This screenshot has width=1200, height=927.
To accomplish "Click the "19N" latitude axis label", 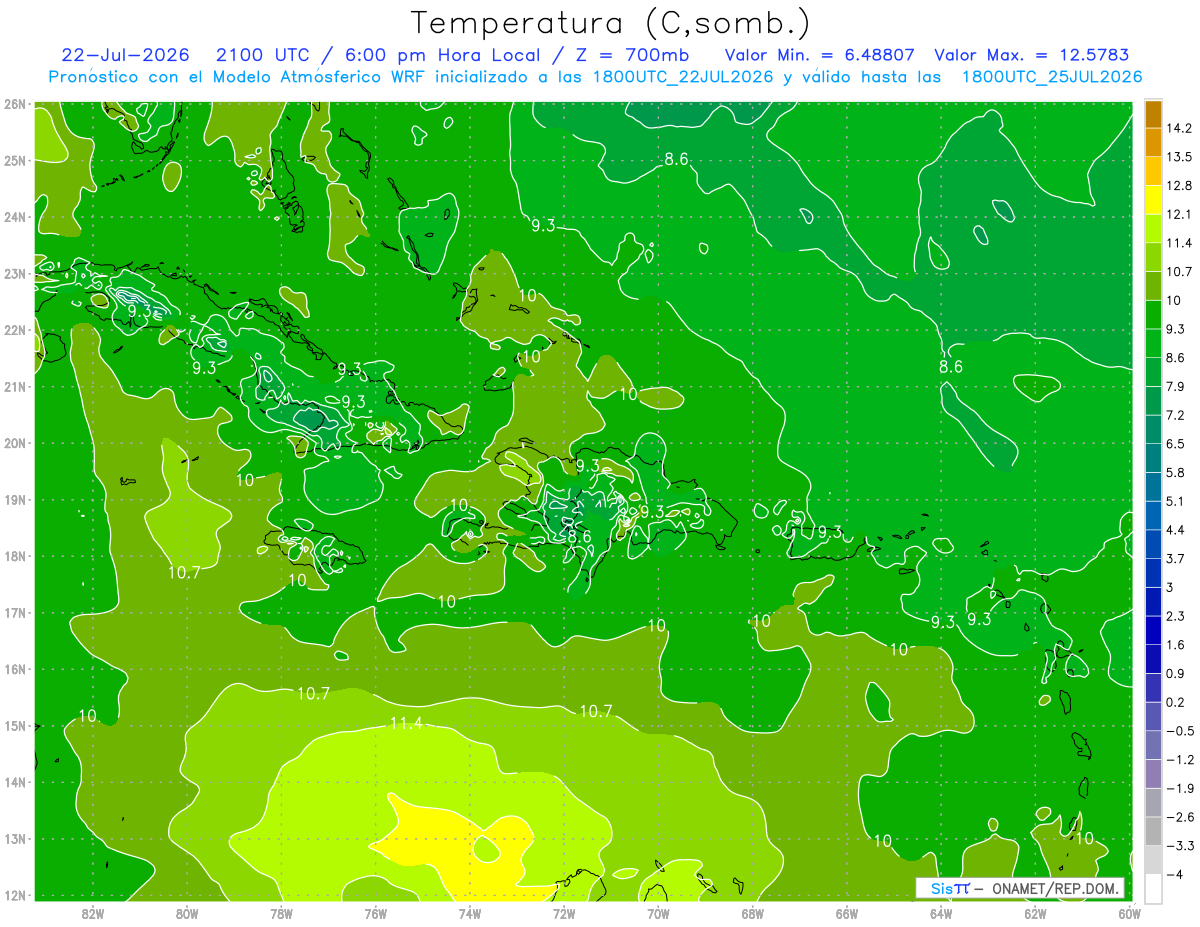I will (15, 499).
